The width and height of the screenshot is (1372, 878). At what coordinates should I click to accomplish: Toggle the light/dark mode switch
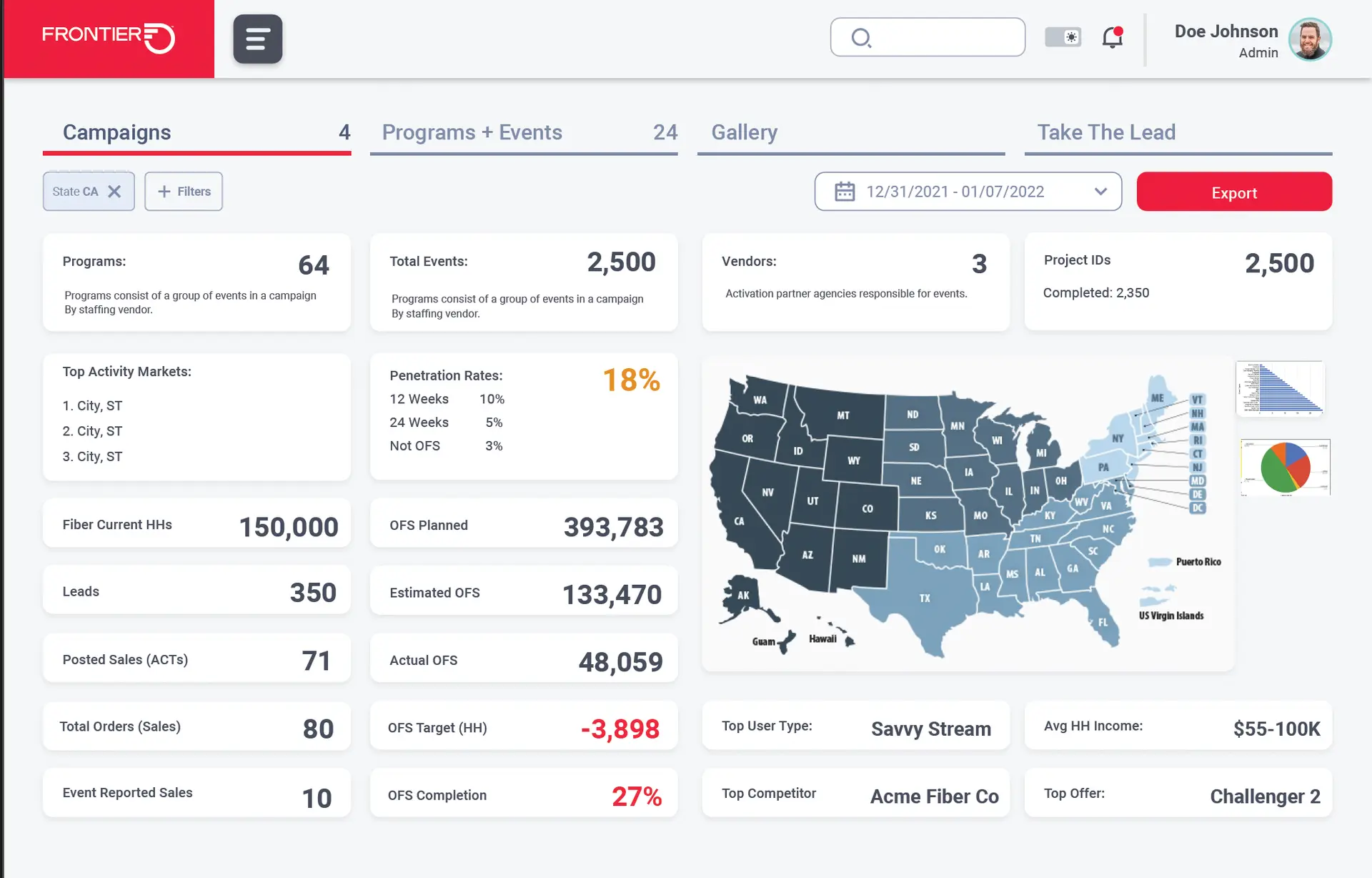pos(1063,37)
